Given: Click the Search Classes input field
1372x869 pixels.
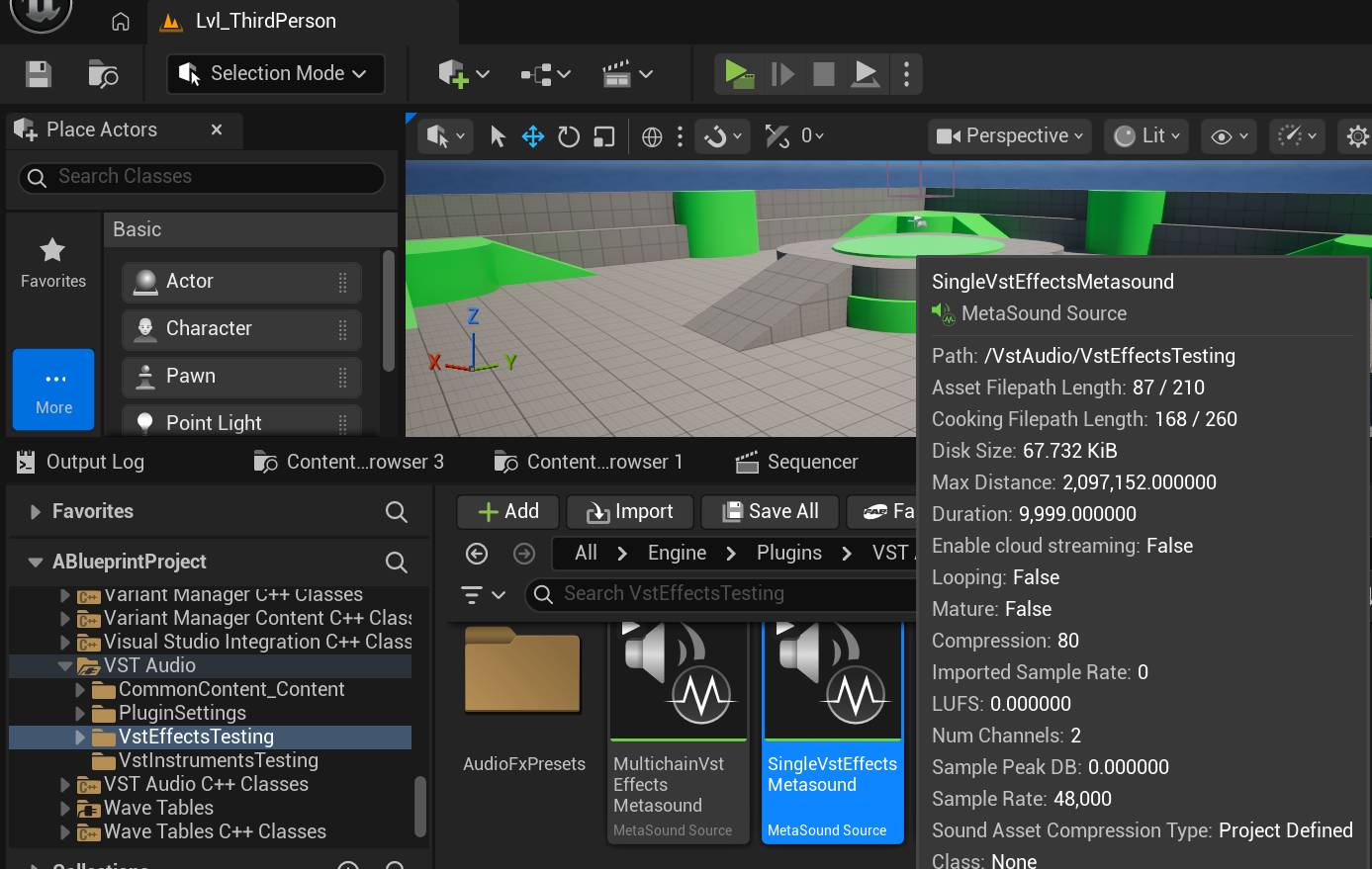Looking at the screenshot, I should pos(203,177).
